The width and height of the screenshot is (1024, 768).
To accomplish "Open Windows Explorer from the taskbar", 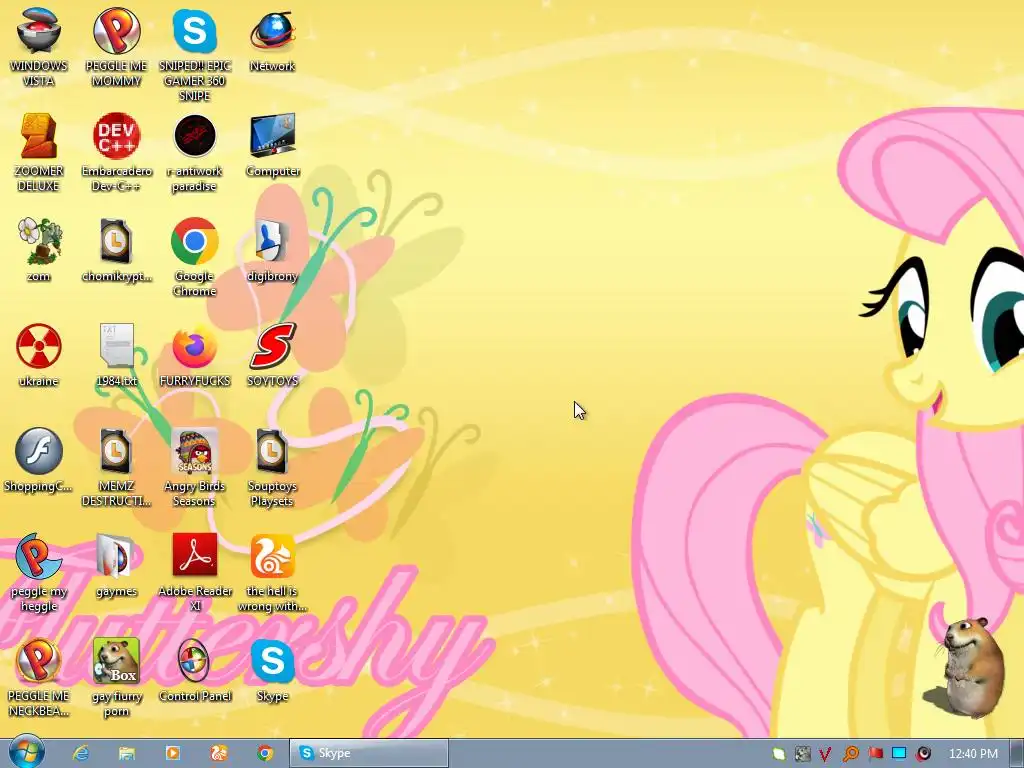I will [x=127, y=753].
